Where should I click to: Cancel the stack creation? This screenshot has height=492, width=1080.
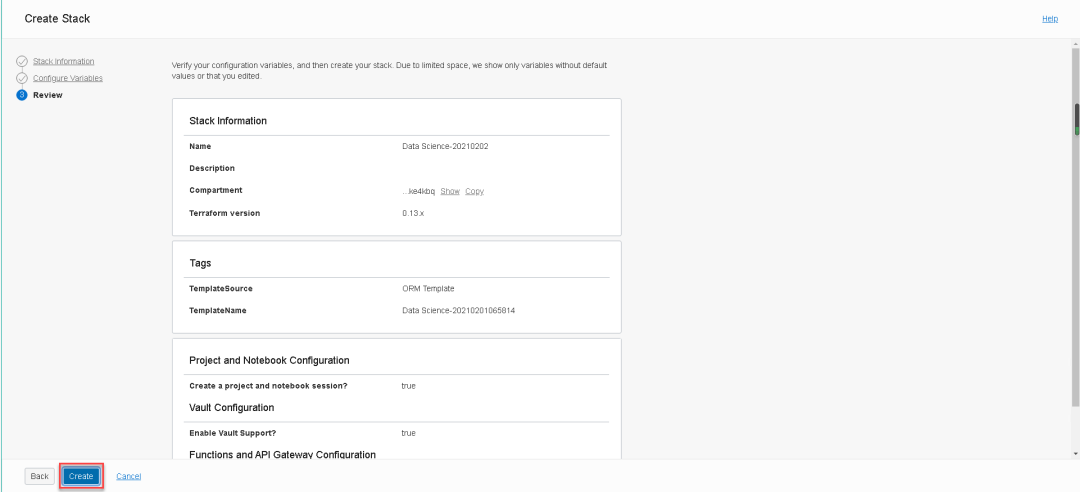point(129,476)
